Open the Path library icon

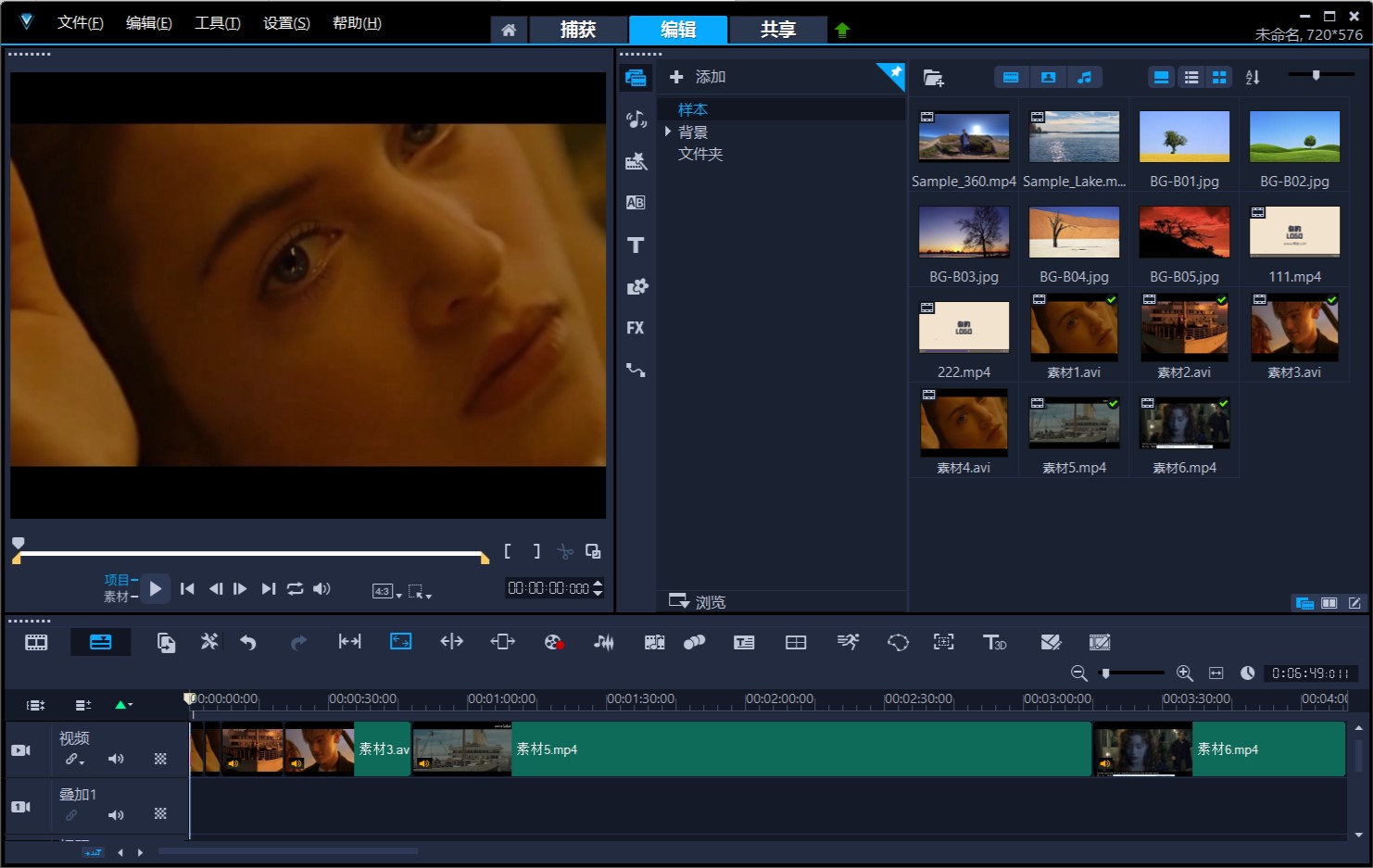coord(636,370)
